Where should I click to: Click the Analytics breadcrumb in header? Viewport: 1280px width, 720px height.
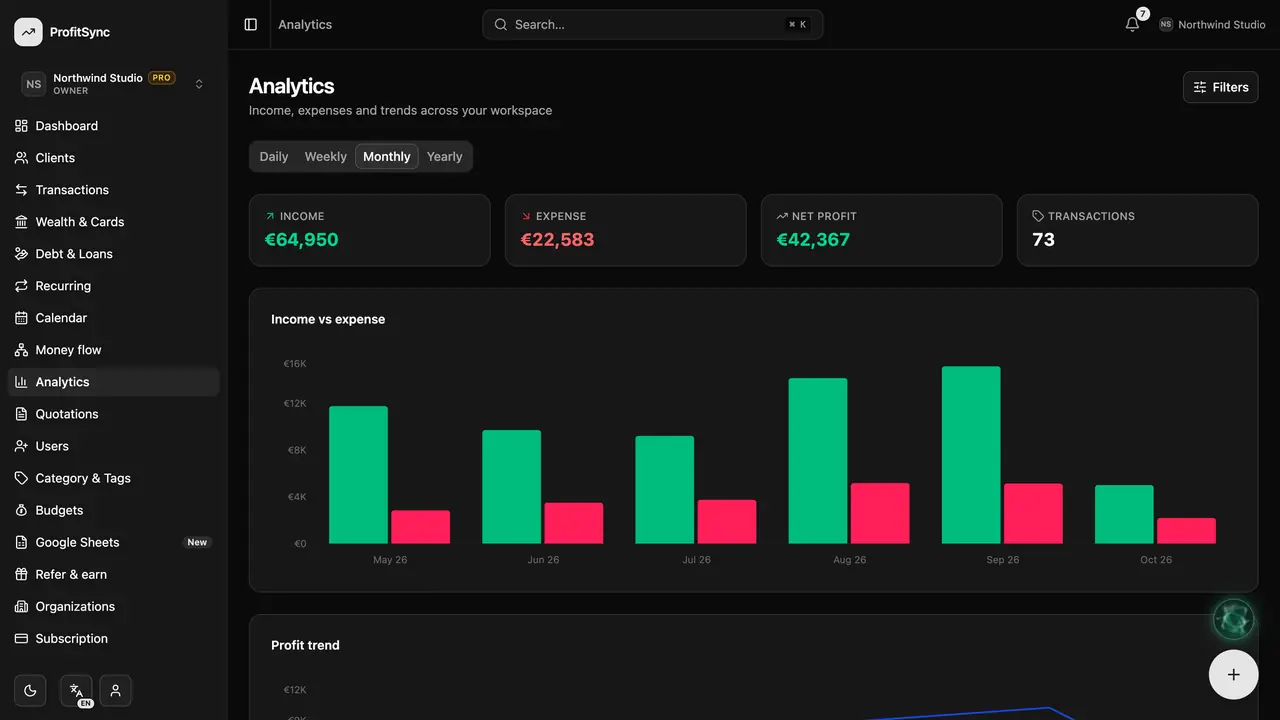pyautogui.click(x=305, y=25)
